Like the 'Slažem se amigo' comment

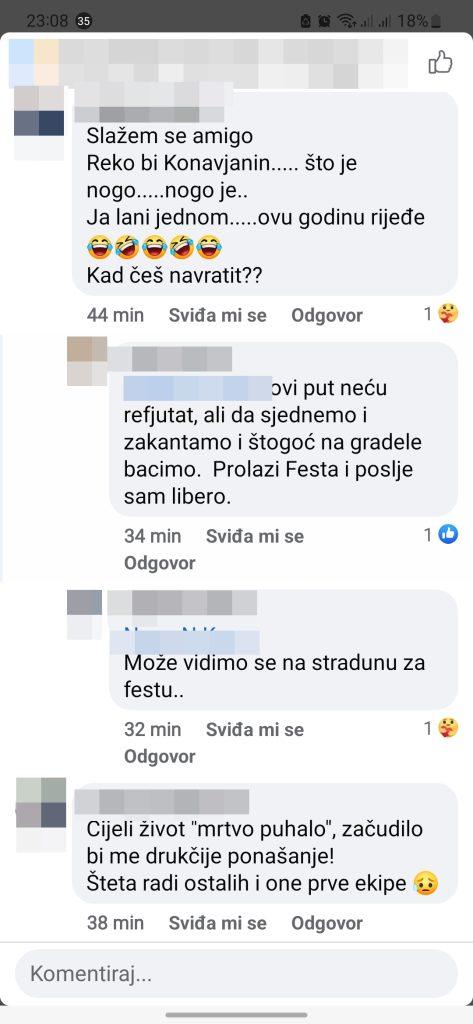218,315
